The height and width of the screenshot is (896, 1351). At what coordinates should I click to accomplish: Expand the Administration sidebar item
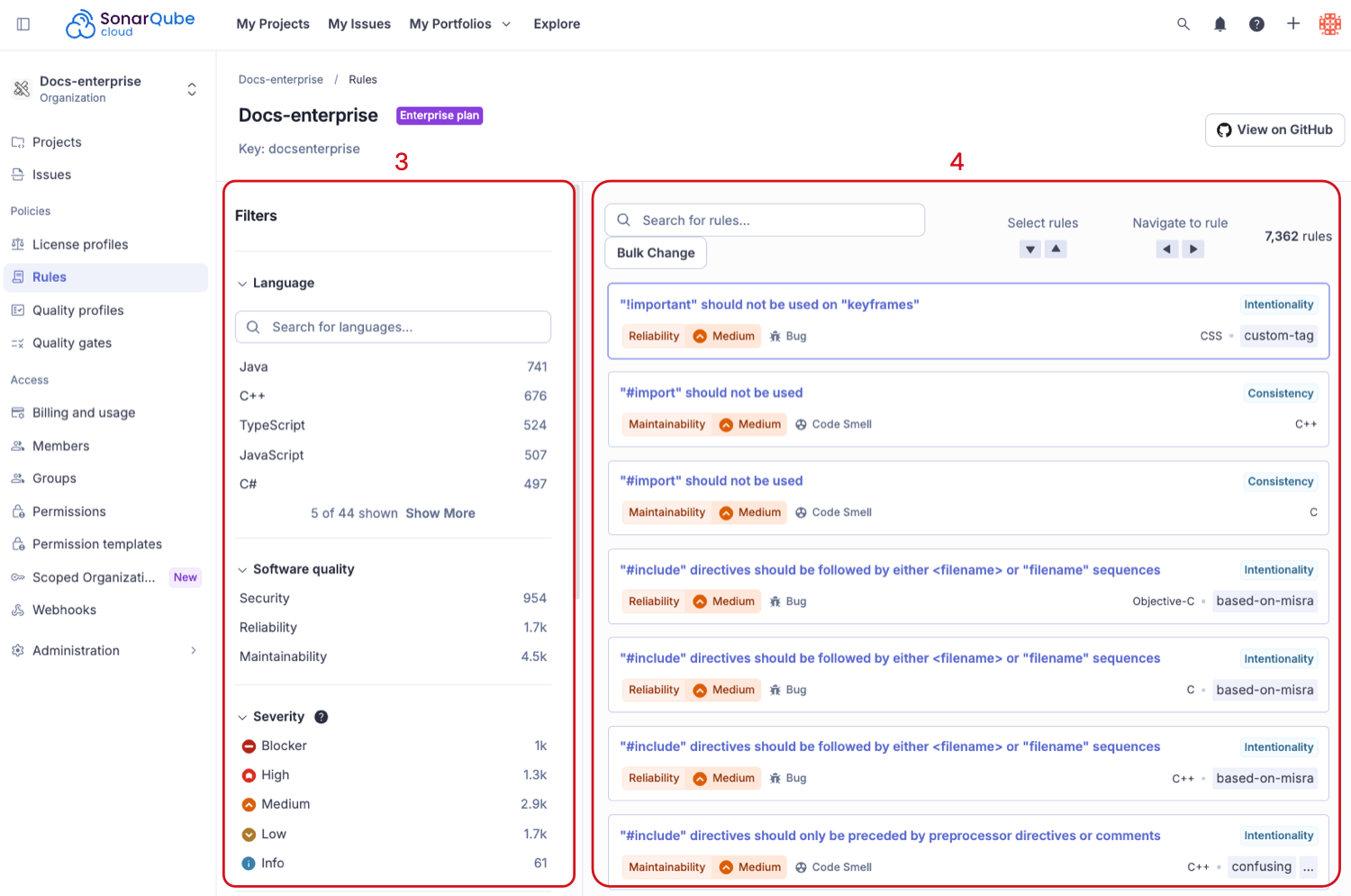click(x=104, y=650)
